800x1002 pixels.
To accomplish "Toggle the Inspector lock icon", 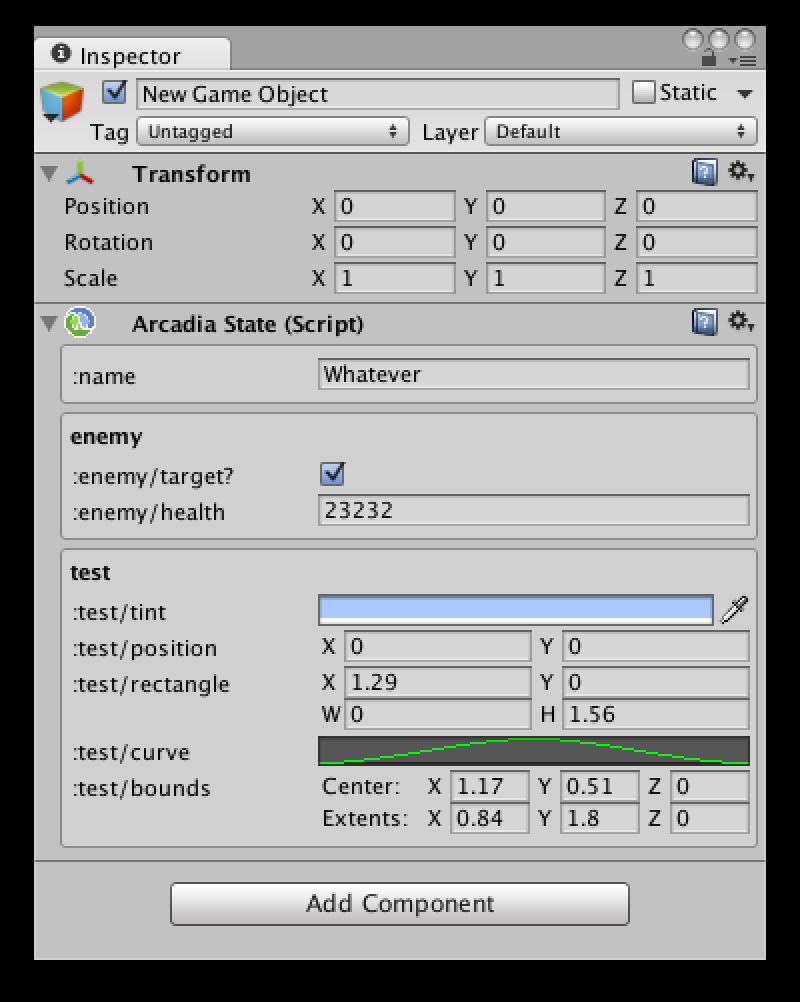I will 709,59.
